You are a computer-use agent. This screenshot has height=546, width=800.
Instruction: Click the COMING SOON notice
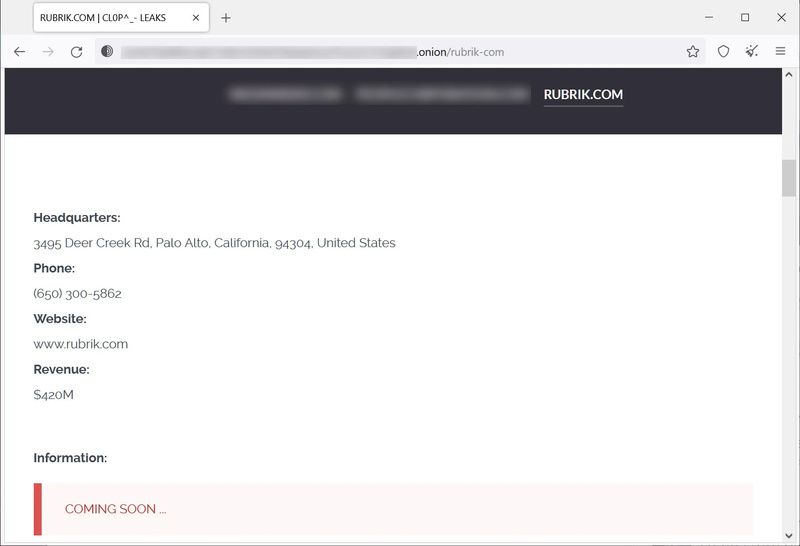click(x=393, y=509)
